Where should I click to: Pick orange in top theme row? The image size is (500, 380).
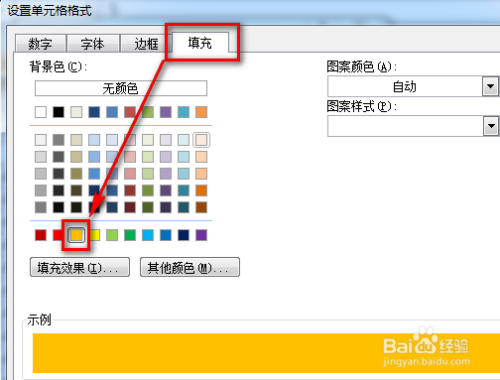pos(201,112)
